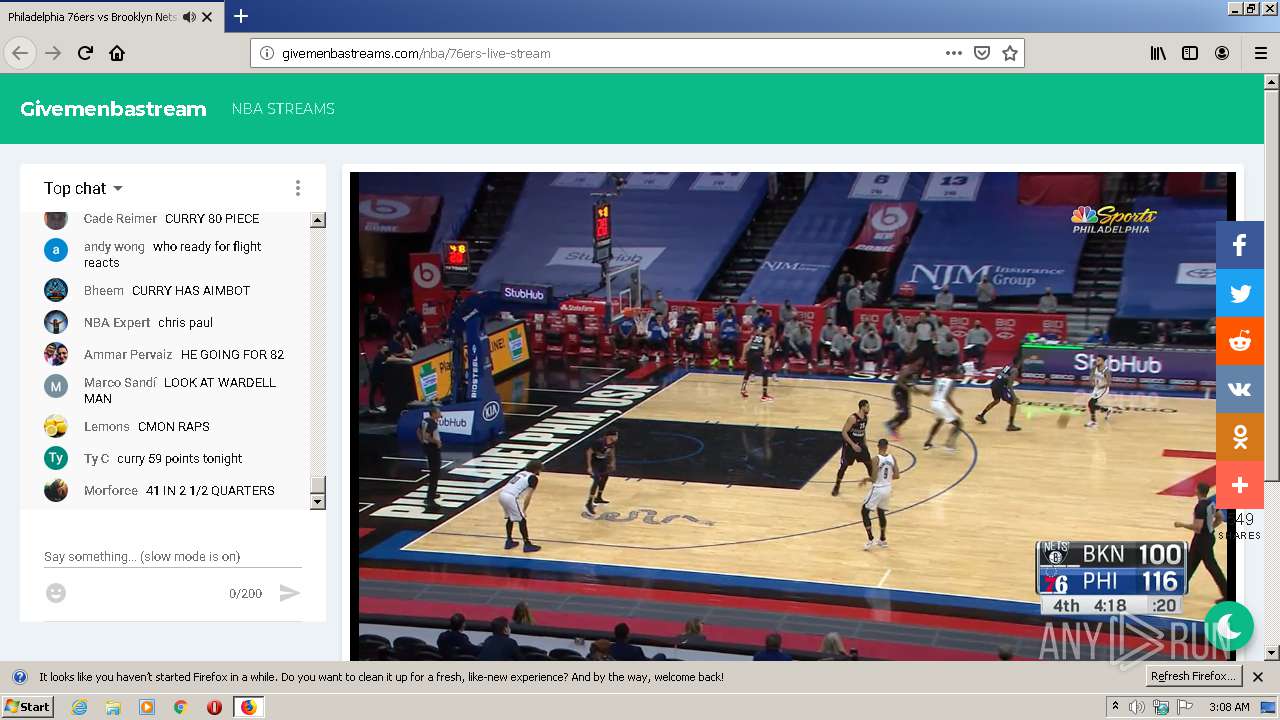Open page actions ellipsis menu

tap(954, 53)
